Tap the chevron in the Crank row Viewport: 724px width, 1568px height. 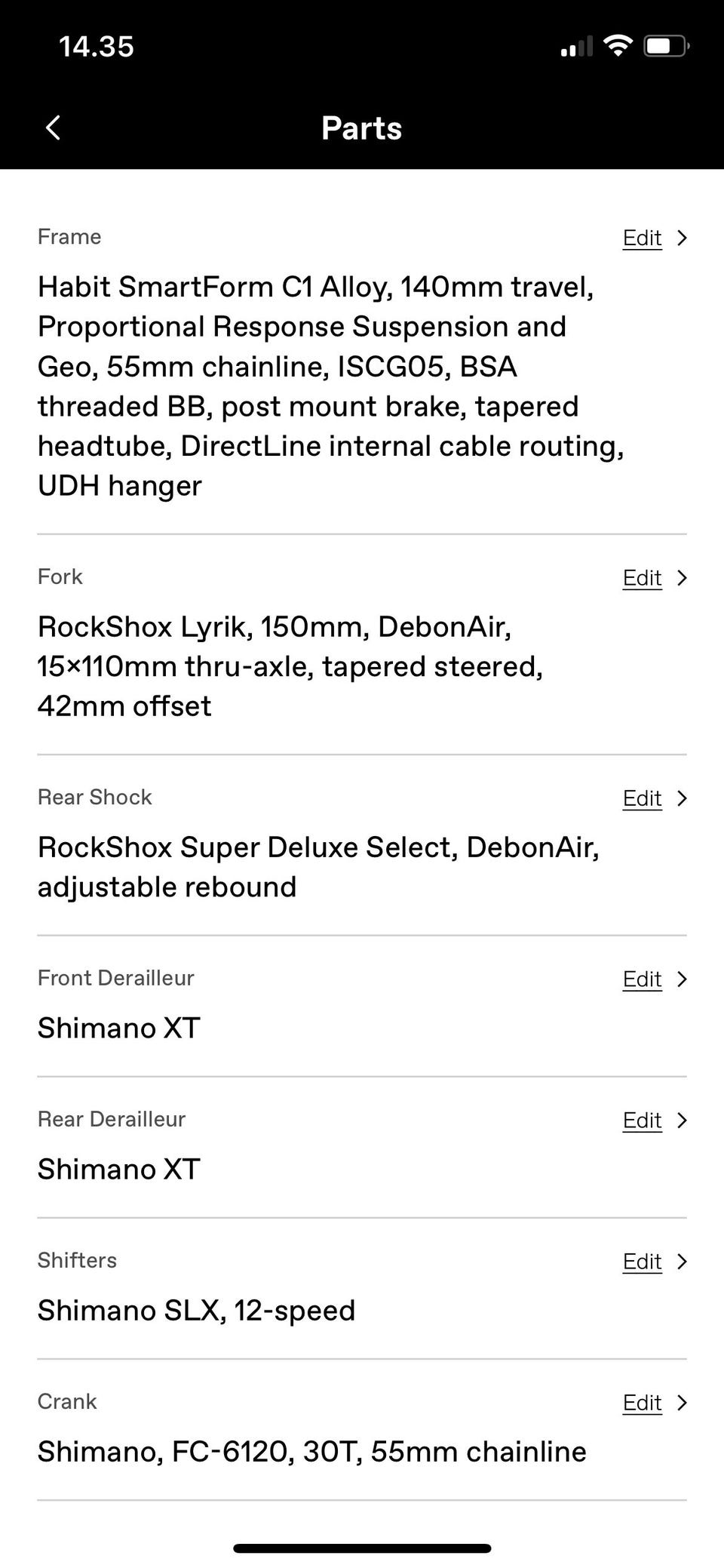683,1402
